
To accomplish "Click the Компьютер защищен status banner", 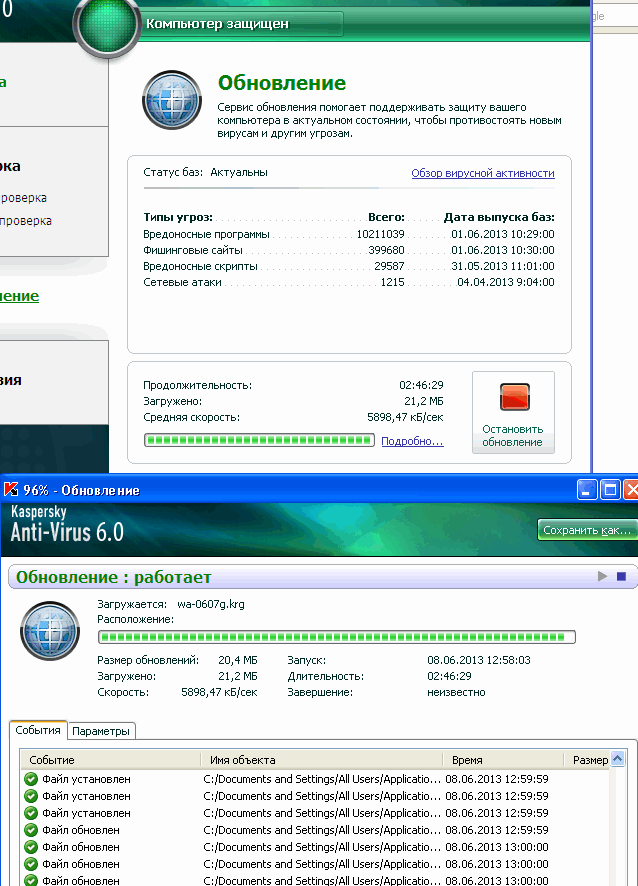I will [241, 24].
